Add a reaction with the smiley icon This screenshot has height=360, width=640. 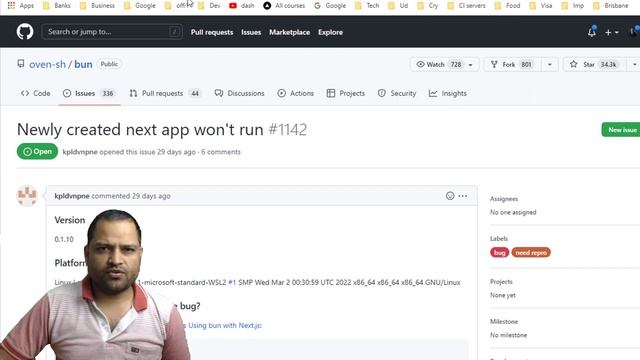(450, 196)
